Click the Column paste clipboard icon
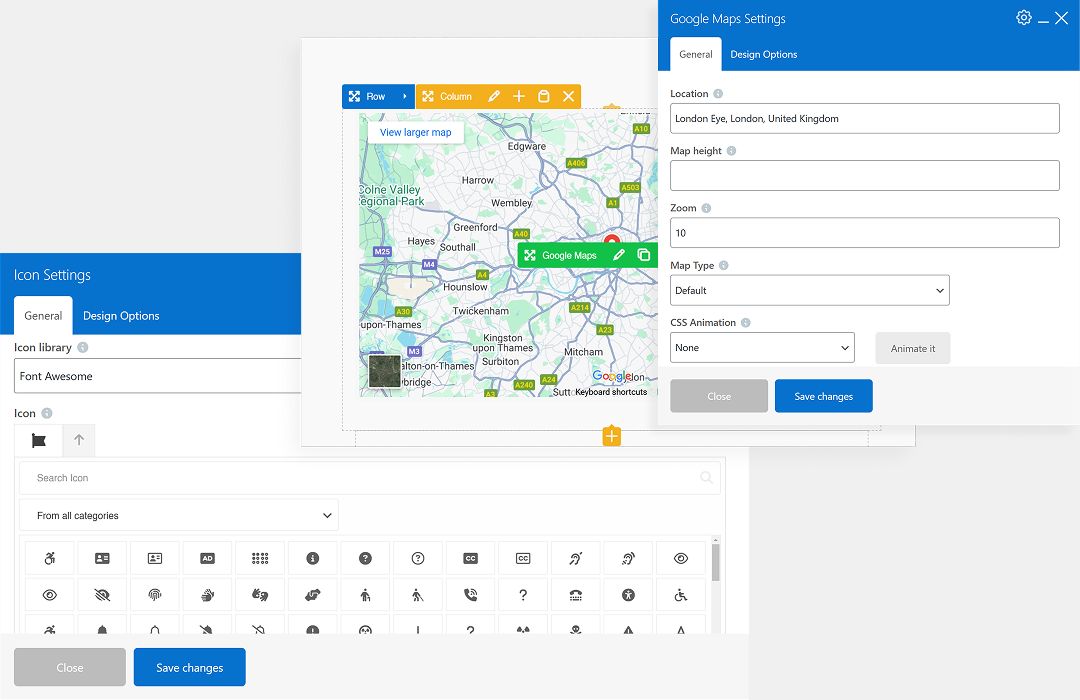The width and height of the screenshot is (1080, 700). coord(544,96)
